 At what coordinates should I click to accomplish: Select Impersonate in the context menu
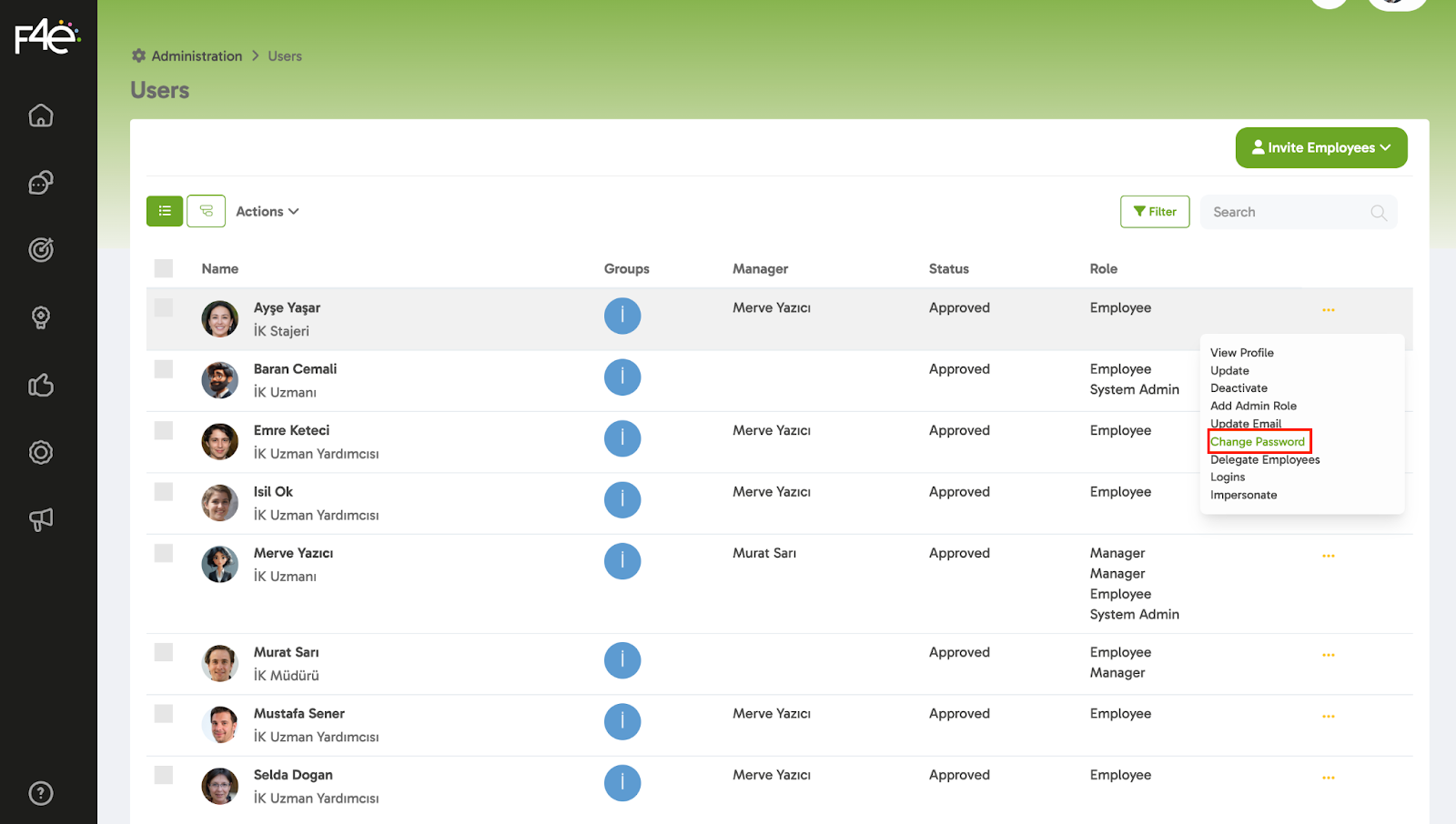click(x=1243, y=496)
